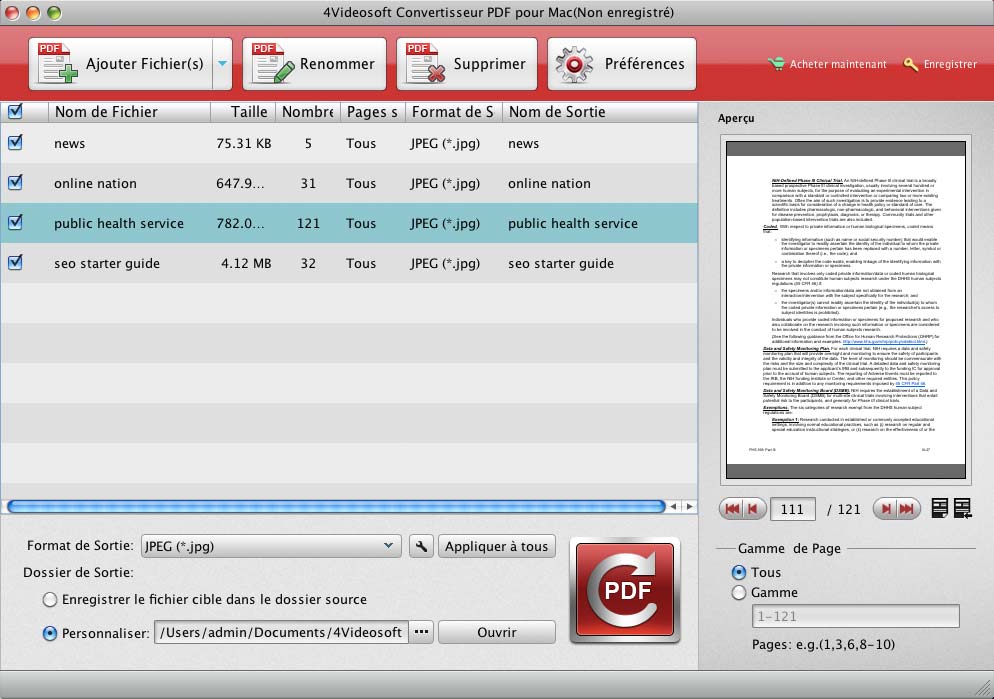Click the Acheter maintenant link
The width and height of the screenshot is (994, 699).
[827, 64]
